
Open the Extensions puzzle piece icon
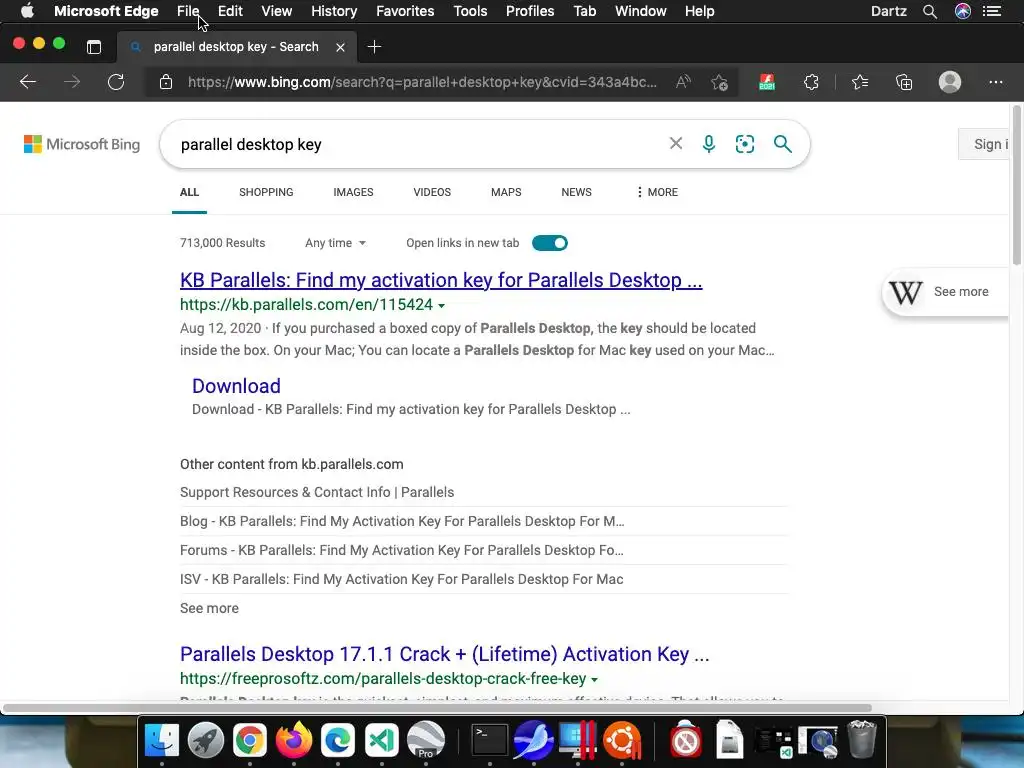[811, 82]
